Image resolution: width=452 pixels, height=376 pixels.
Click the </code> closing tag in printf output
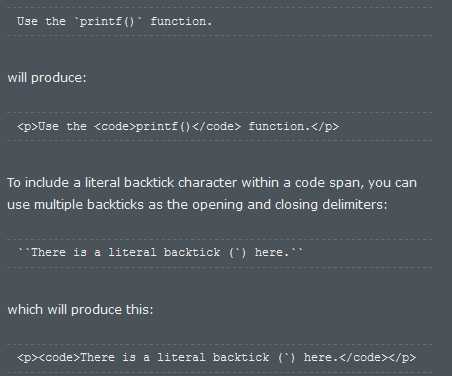click(216, 127)
